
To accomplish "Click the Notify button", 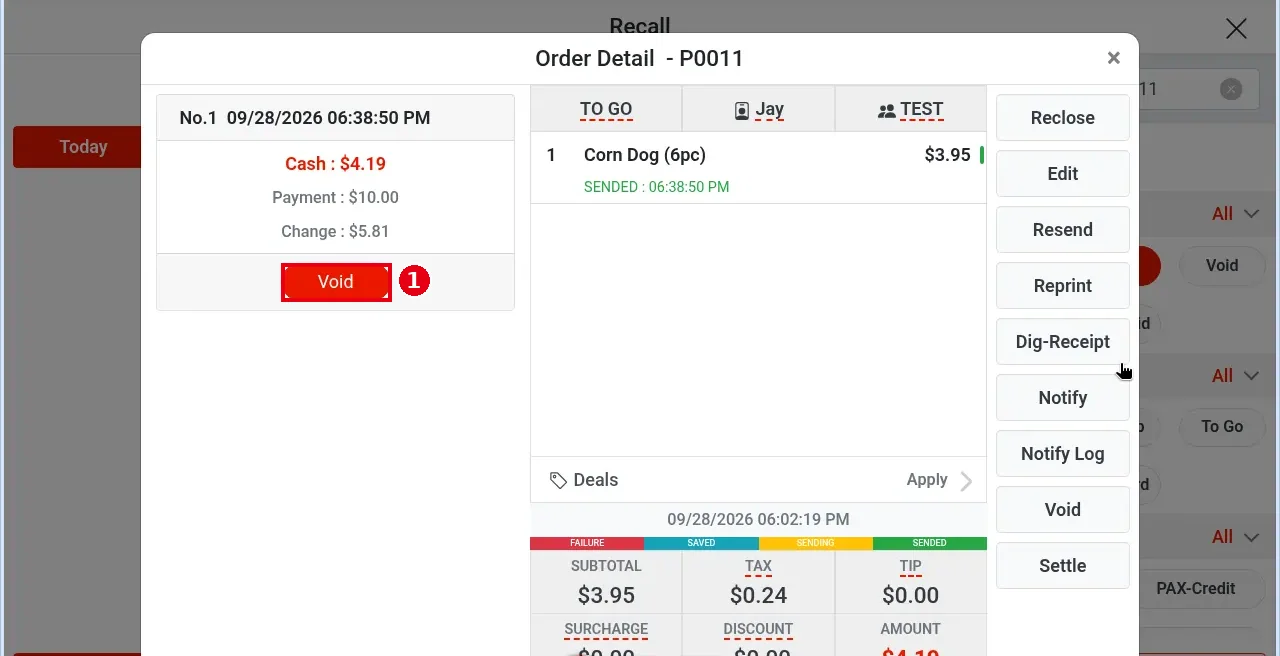I will tap(1062, 398).
